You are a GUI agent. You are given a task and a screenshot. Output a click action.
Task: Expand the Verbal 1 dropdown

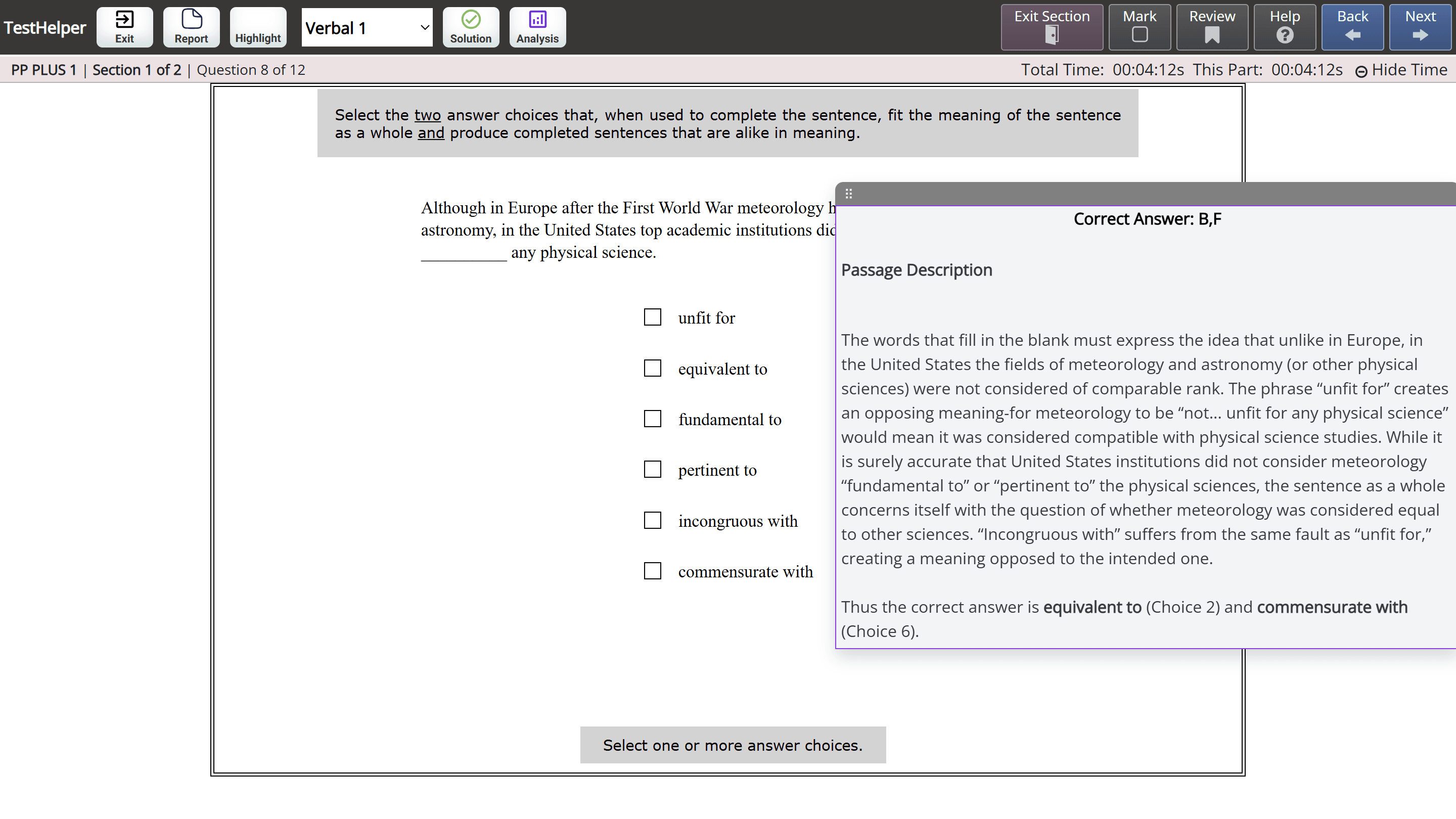(367, 27)
